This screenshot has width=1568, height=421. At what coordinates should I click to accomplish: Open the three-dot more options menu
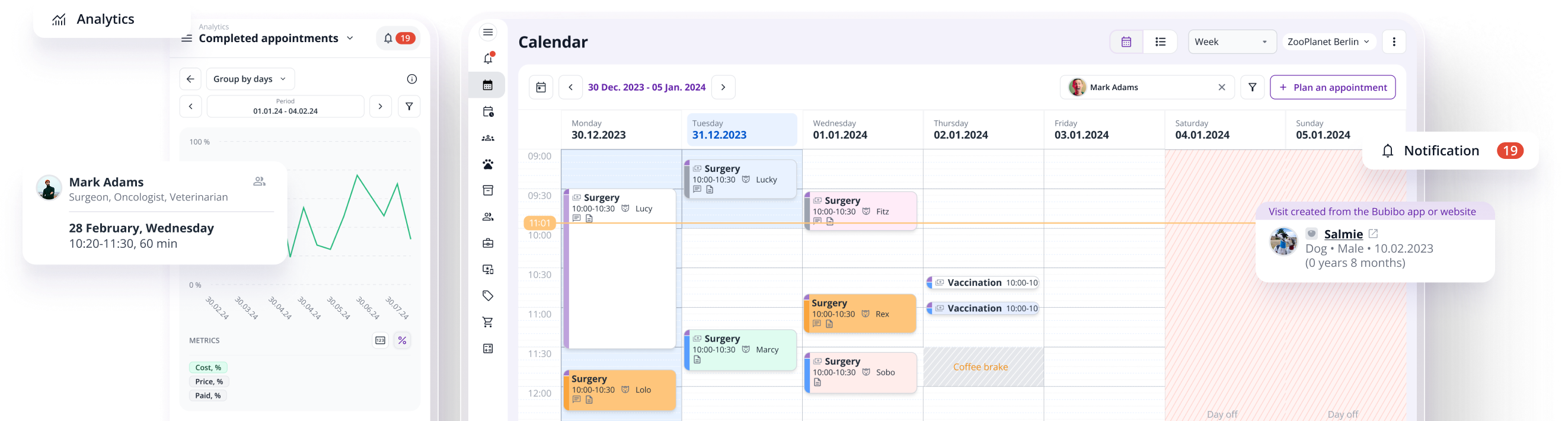[x=1394, y=42]
